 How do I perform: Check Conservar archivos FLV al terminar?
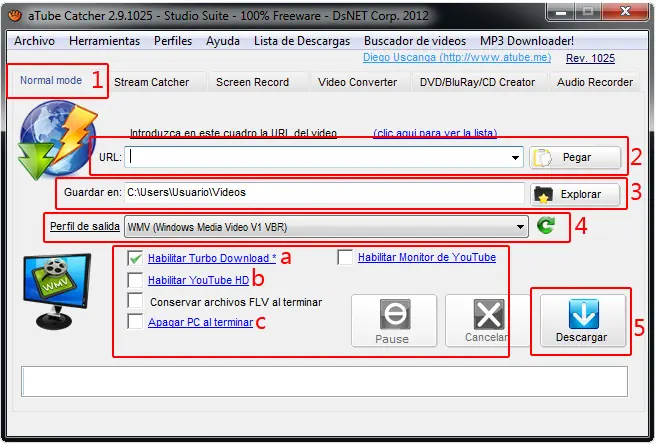pyautogui.click(x=135, y=301)
